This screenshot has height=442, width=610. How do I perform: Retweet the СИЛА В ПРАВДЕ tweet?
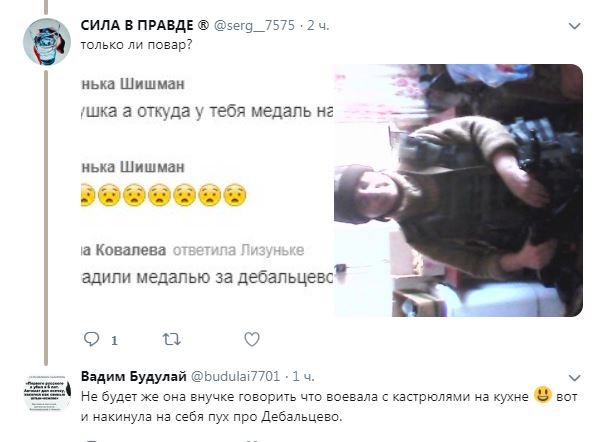click(x=172, y=339)
